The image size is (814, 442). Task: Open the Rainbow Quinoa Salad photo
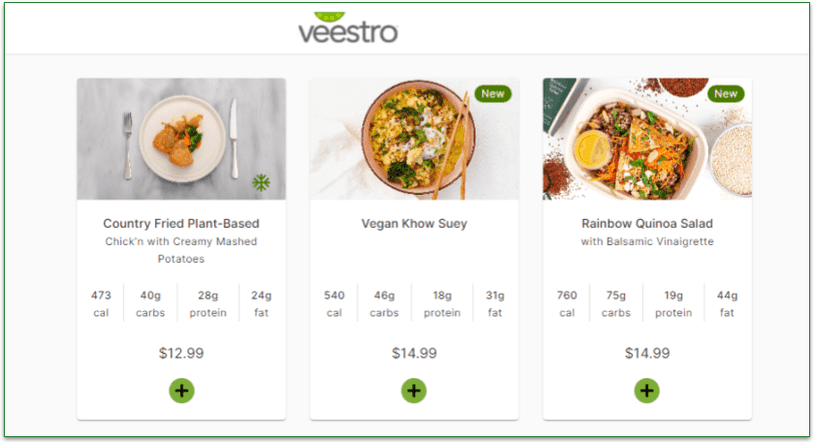click(x=647, y=139)
